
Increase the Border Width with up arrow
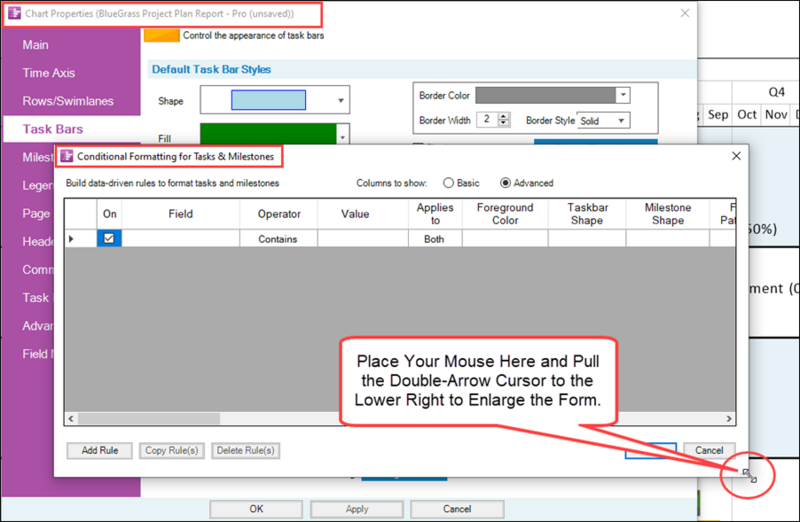coord(504,116)
